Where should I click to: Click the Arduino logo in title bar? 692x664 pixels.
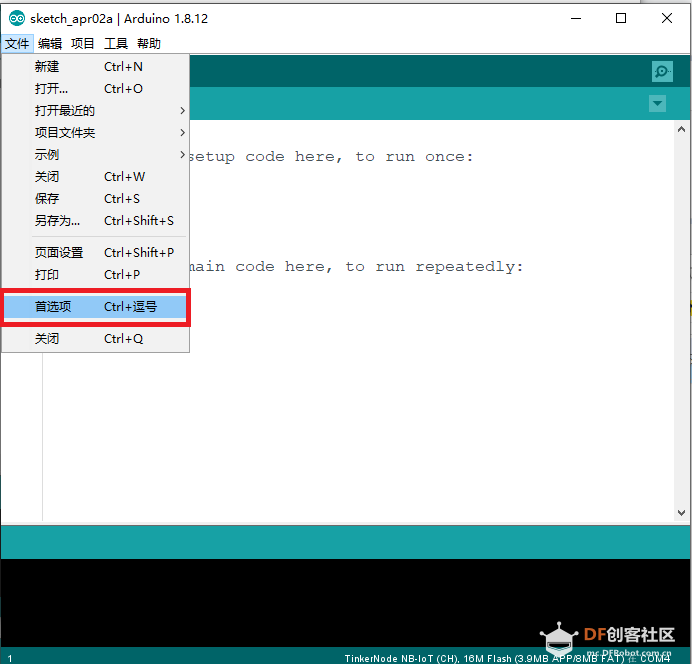pos(17,19)
